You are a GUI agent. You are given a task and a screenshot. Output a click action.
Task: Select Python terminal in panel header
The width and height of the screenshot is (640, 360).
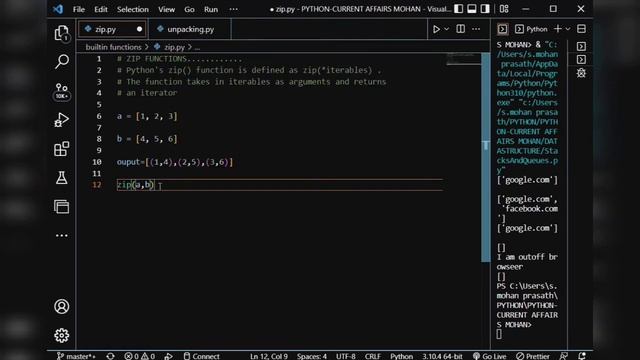point(531,29)
